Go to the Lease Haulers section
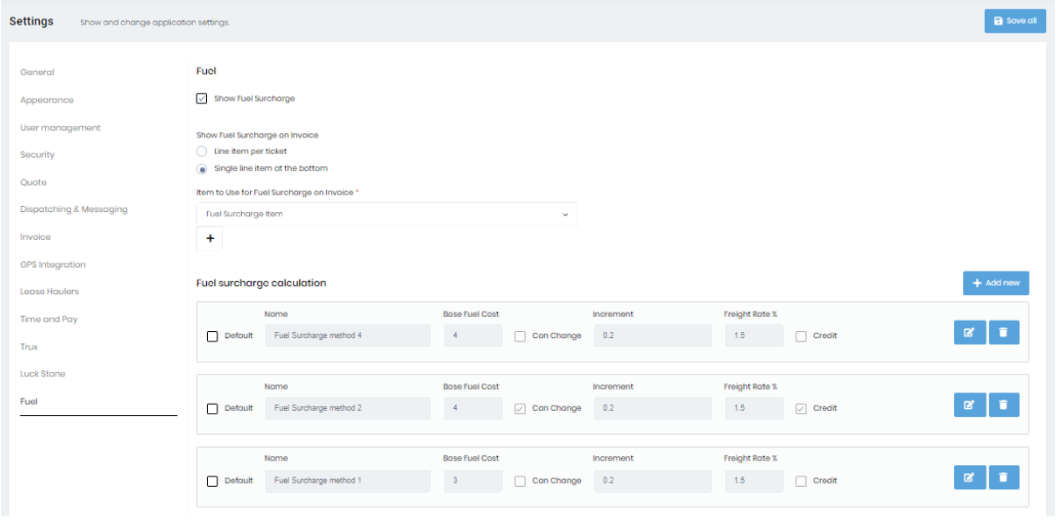The image size is (1056, 521). pyautogui.click(x=50, y=292)
